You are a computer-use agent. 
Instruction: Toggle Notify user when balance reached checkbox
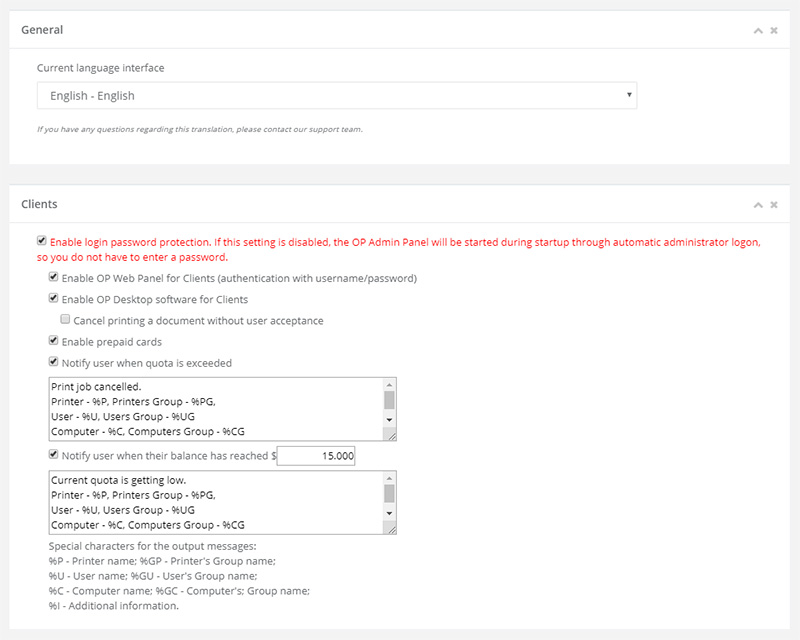click(54, 455)
